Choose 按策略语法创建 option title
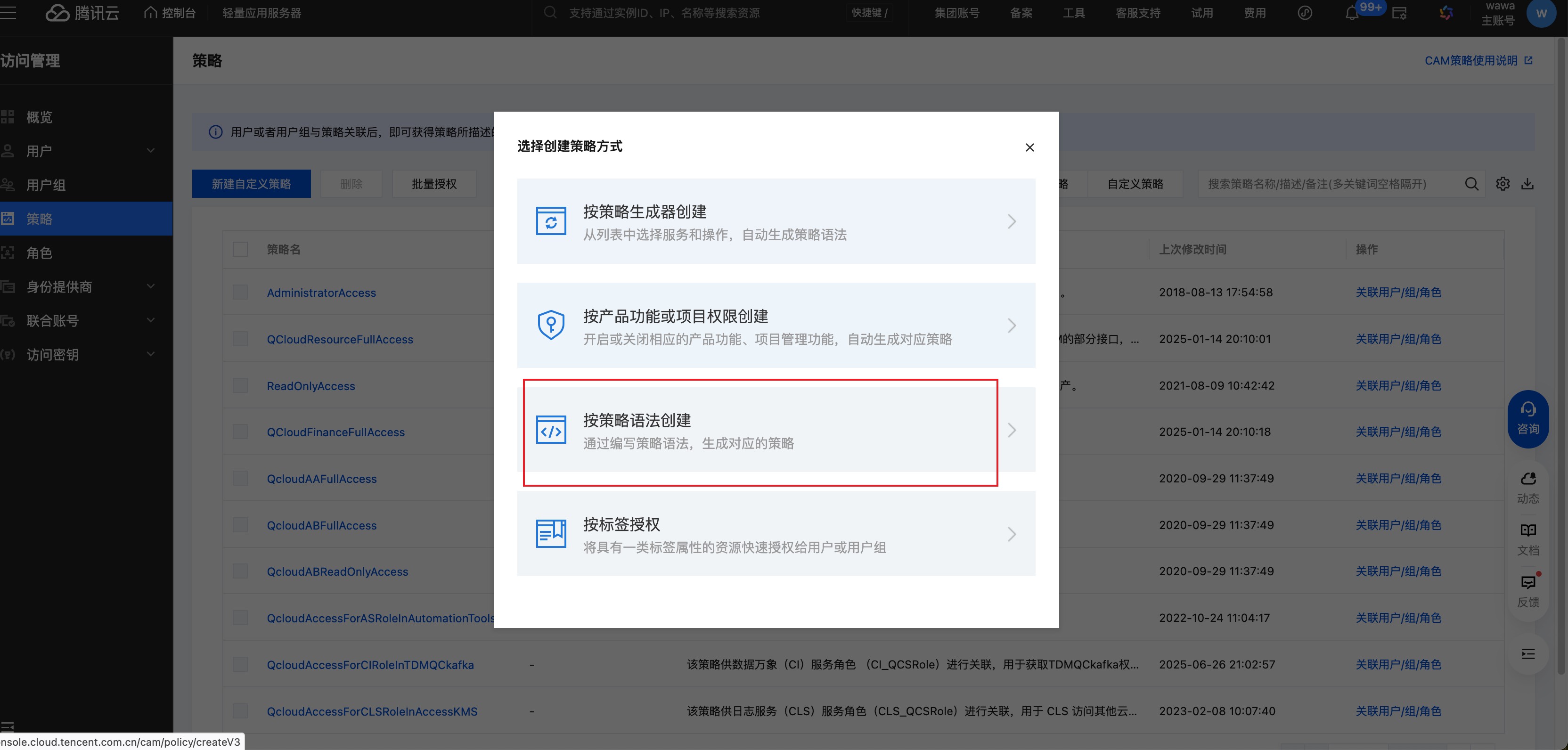The image size is (1568, 750). pos(637,420)
